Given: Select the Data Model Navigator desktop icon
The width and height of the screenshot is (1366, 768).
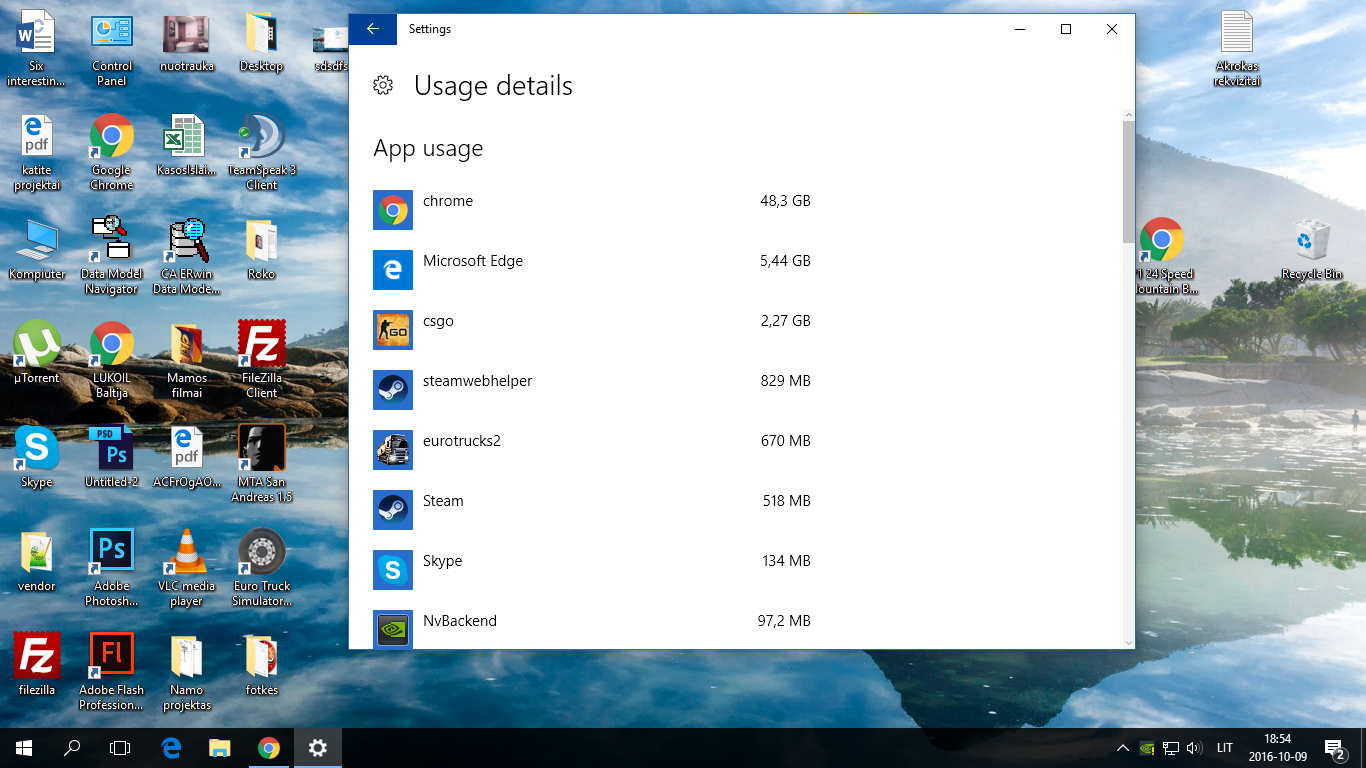Looking at the screenshot, I should pyautogui.click(x=112, y=256).
